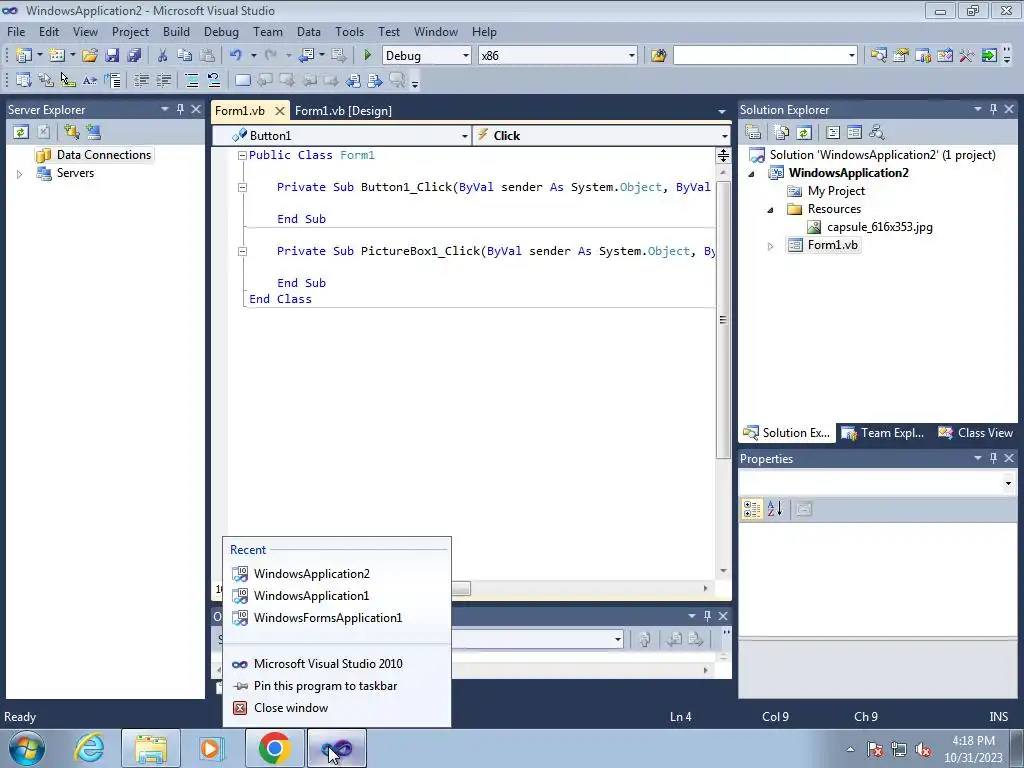1024x768 pixels.
Task: Collapse the WindowsApplication2 project node
Action: [751, 174]
